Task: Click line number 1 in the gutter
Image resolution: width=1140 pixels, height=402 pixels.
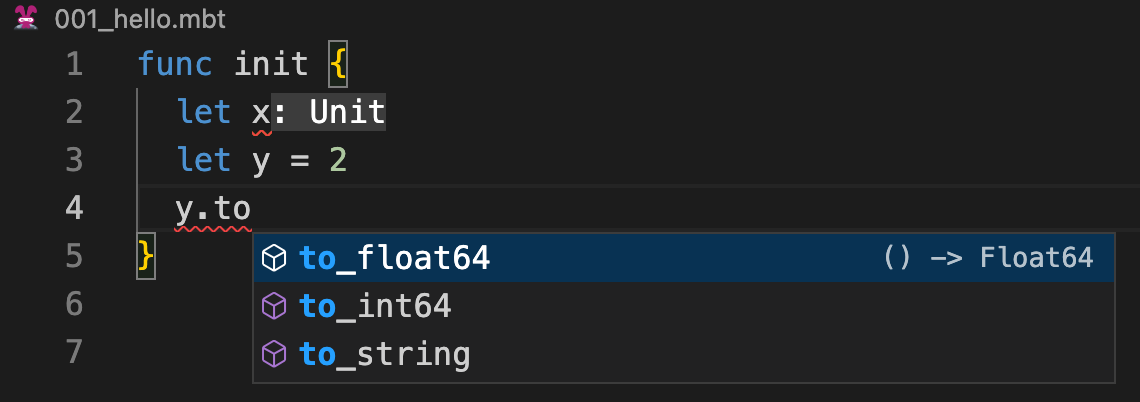Action: (x=73, y=66)
